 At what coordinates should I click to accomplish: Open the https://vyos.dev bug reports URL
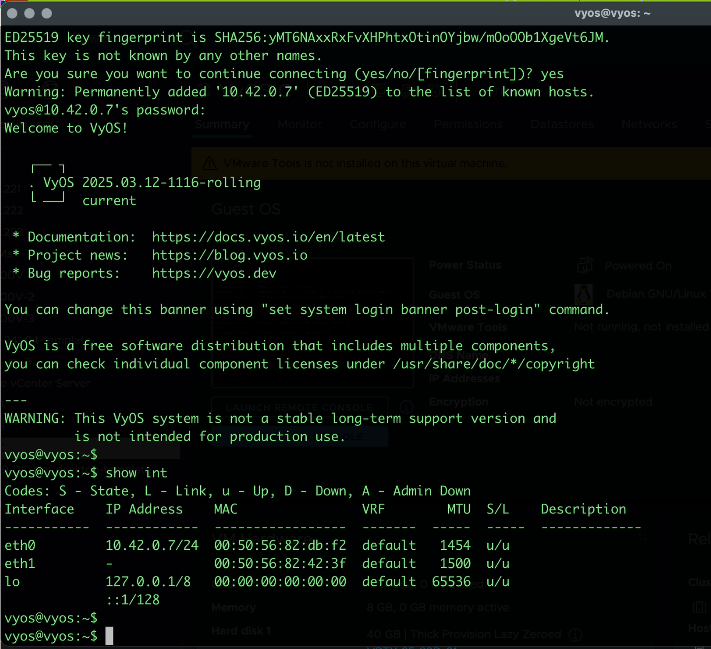click(214, 273)
